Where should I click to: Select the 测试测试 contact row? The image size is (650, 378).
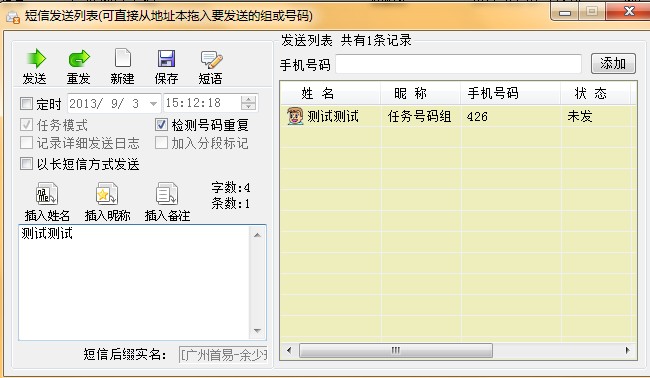point(458,116)
